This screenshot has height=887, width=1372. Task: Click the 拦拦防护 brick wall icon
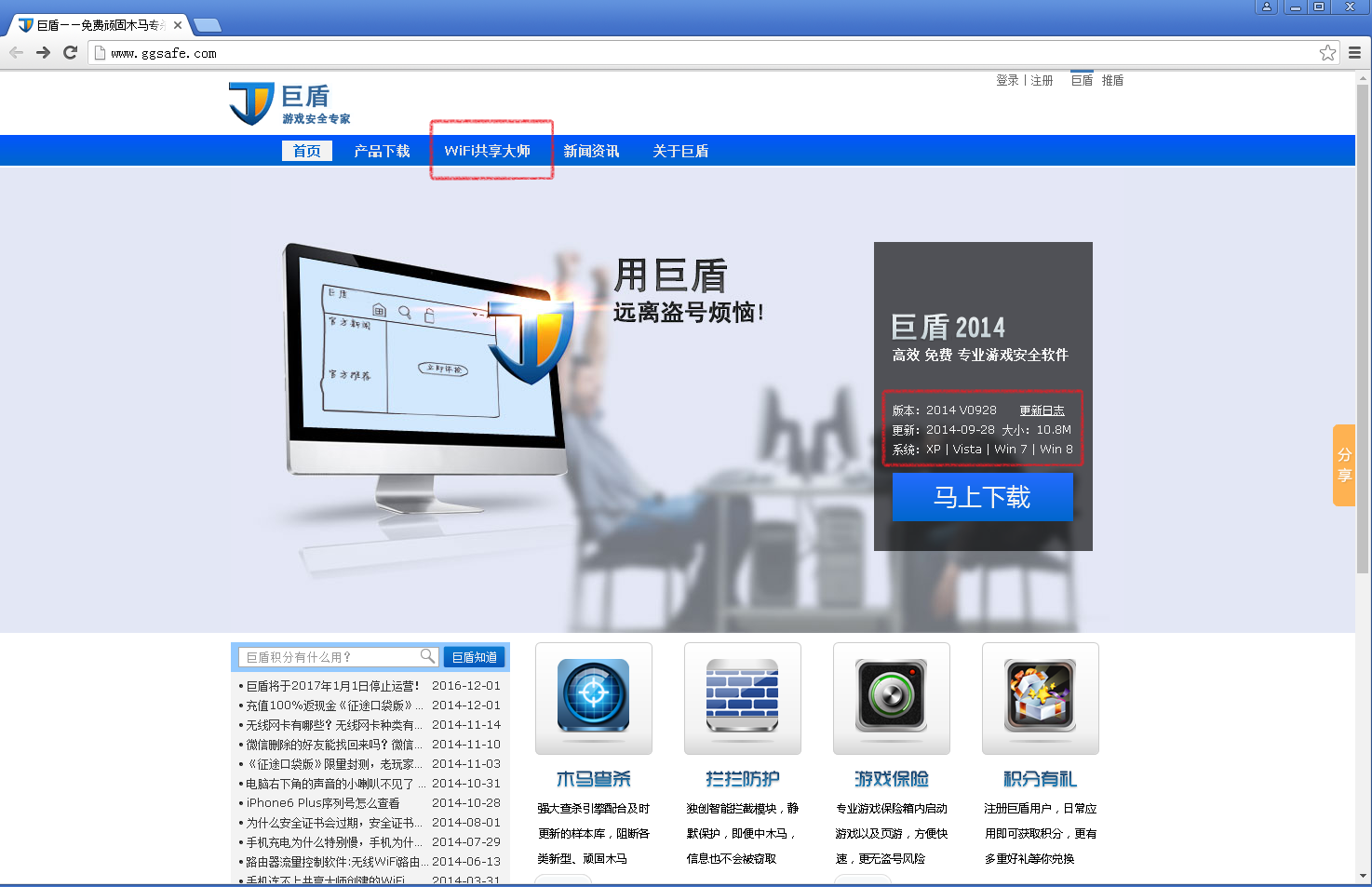click(742, 695)
